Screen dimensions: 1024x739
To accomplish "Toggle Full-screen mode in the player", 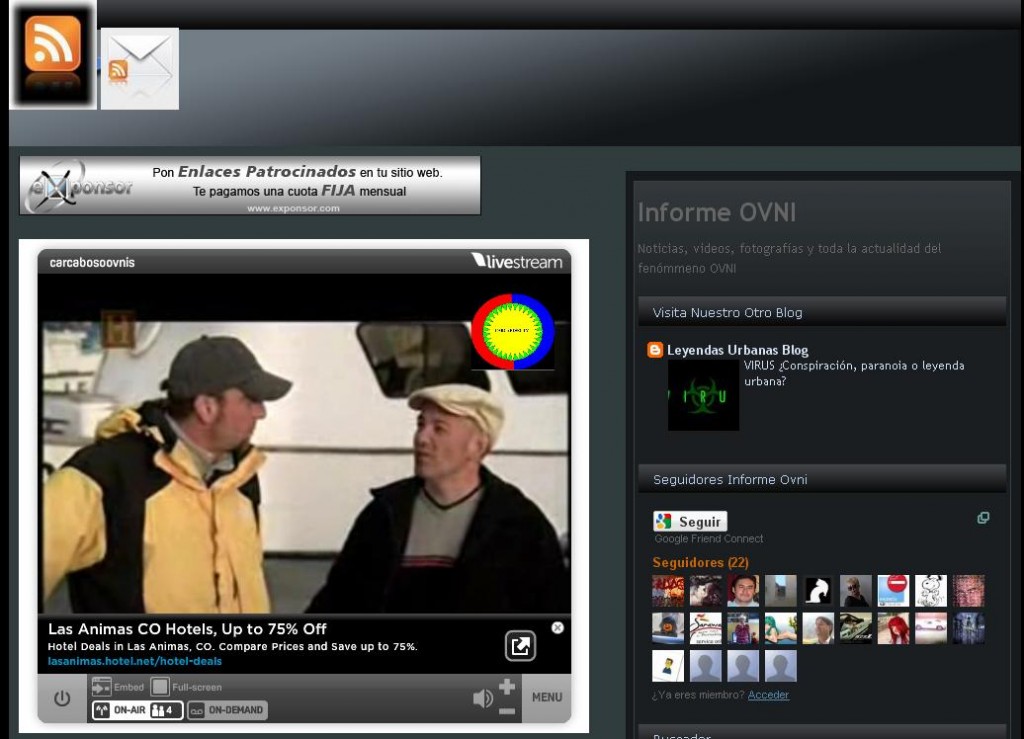I will tap(160, 687).
